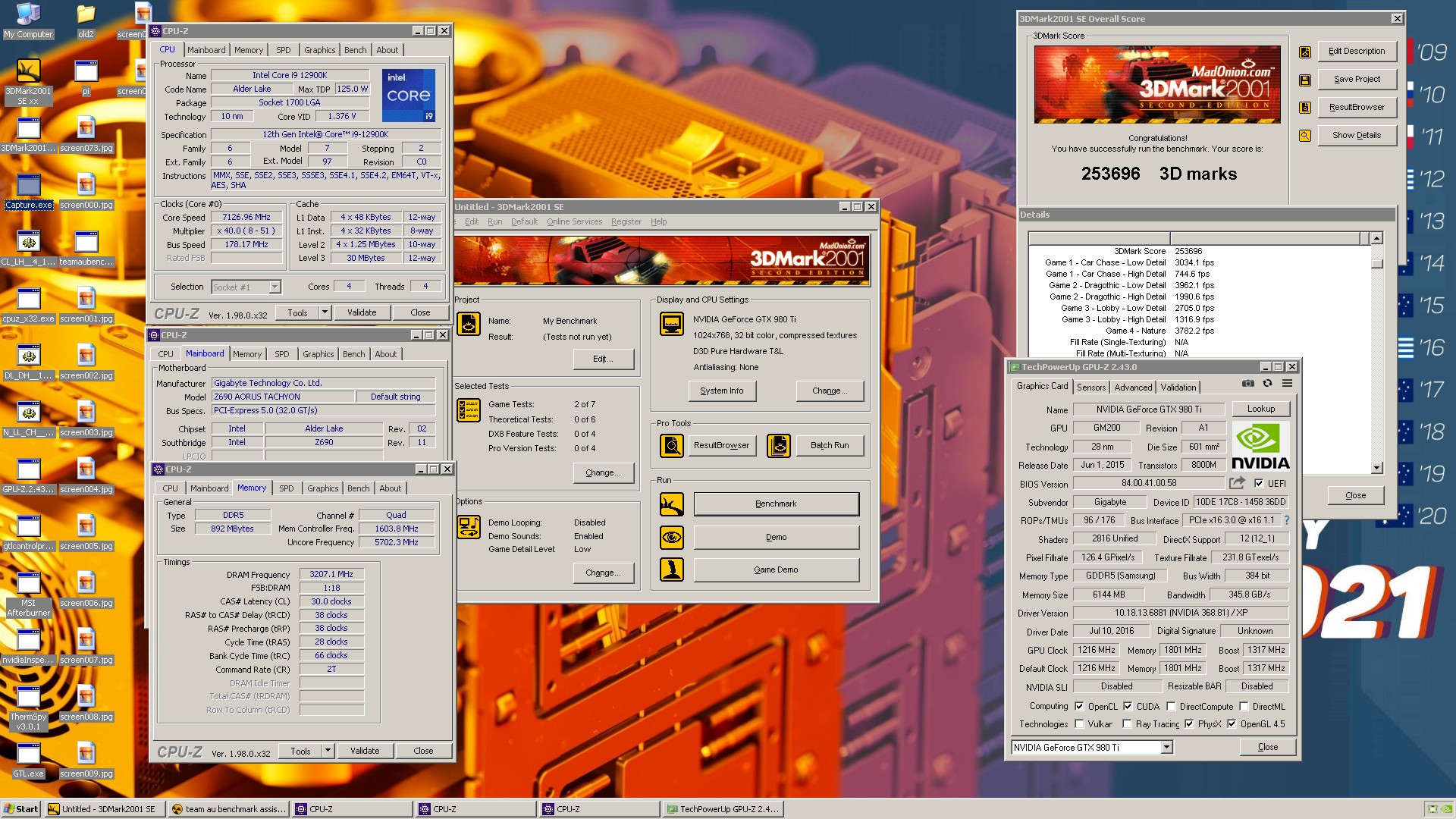
Task: Launch 3DMark2001 SE xx desktop shortcut
Action: (28, 82)
